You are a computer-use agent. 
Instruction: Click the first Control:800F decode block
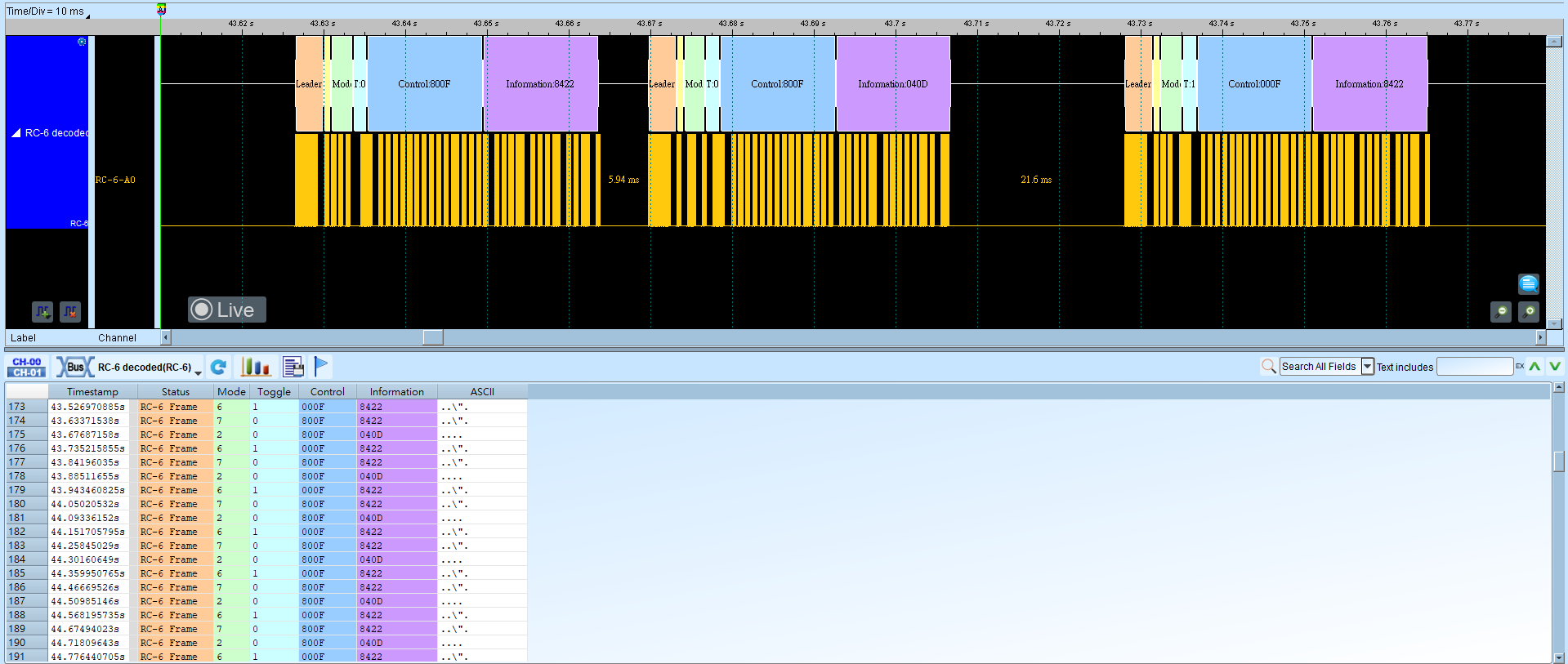point(424,83)
